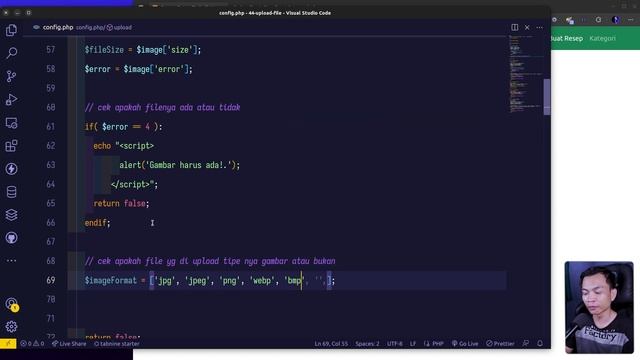Open Kategori link in browser

602,38
